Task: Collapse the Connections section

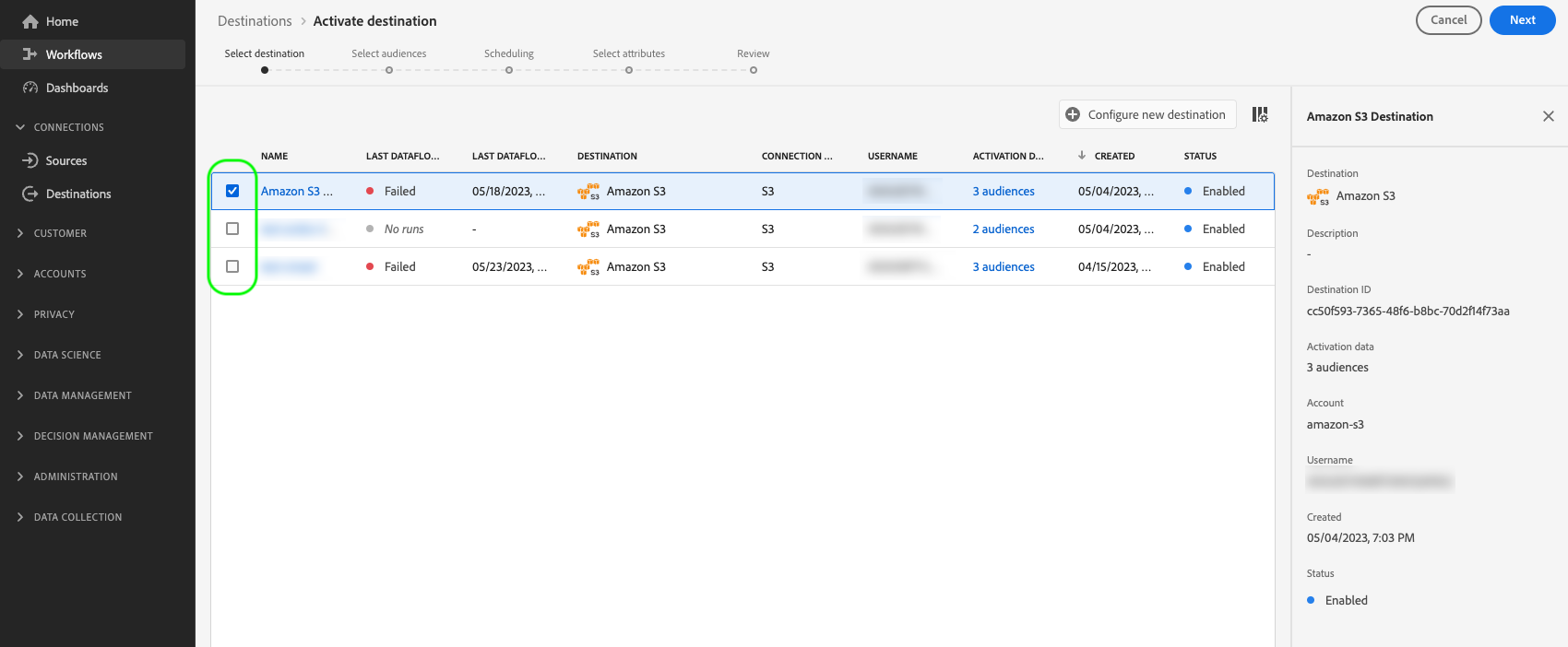Action: click(20, 127)
